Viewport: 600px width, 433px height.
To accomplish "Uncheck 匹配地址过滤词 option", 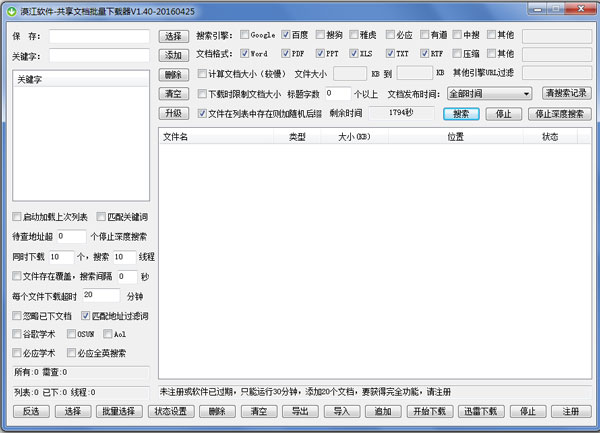I will coord(85,316).
